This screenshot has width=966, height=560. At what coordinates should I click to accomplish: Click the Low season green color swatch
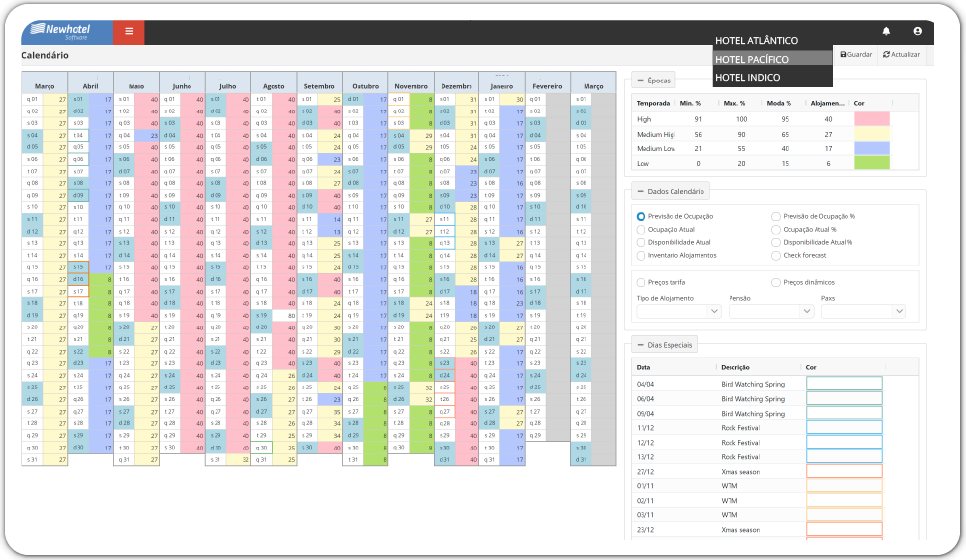click(872, 163)
